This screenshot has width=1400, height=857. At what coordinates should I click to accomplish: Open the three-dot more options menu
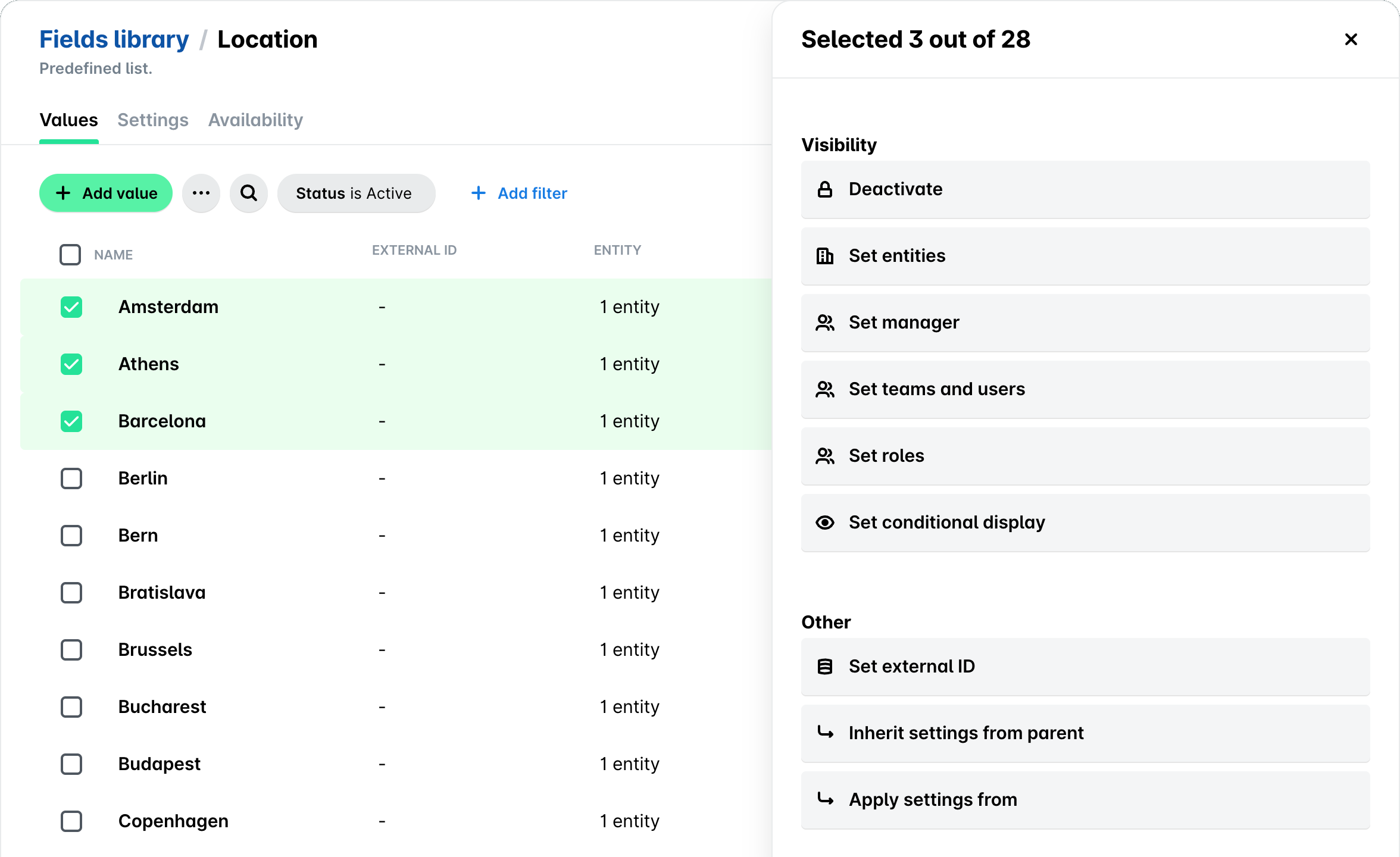coord(201,193)
